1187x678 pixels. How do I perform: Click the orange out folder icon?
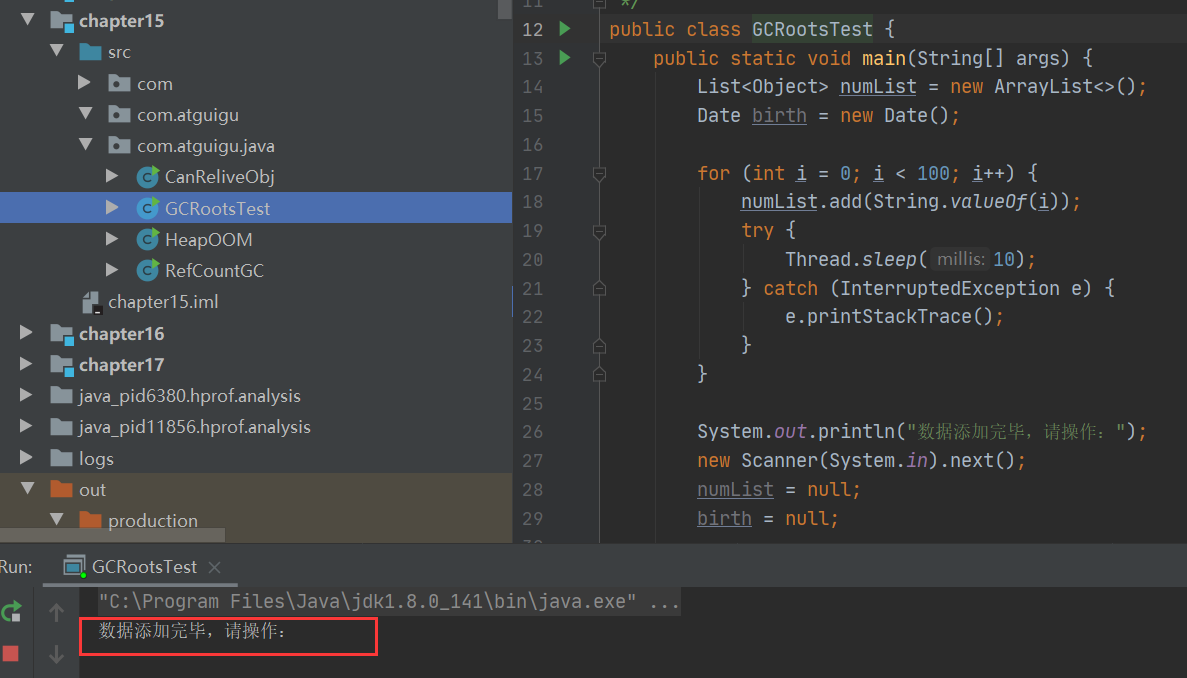pos(61,489)
